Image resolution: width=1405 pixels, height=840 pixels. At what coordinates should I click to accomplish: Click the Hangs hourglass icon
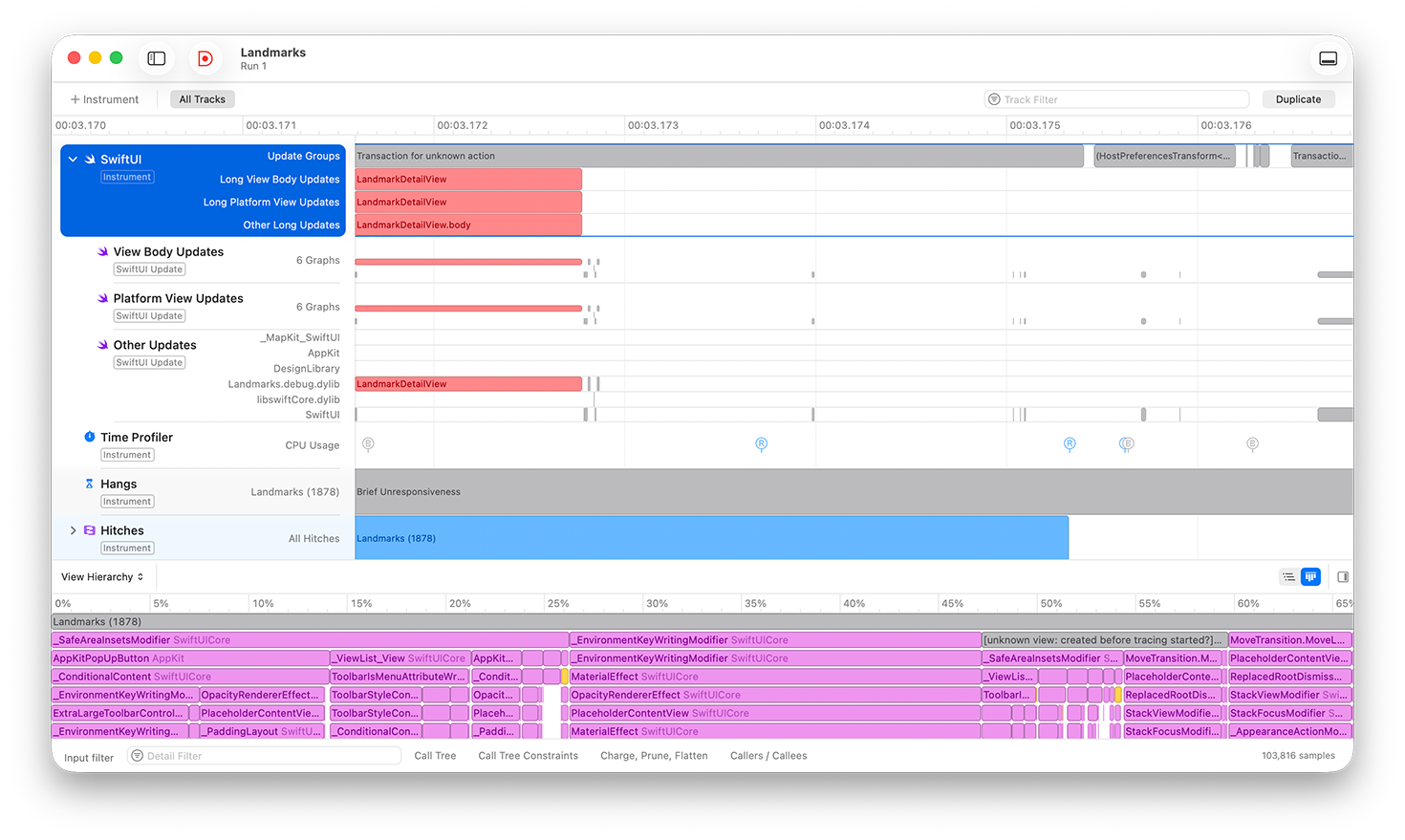pyautogui.click(x=90, y=484)
